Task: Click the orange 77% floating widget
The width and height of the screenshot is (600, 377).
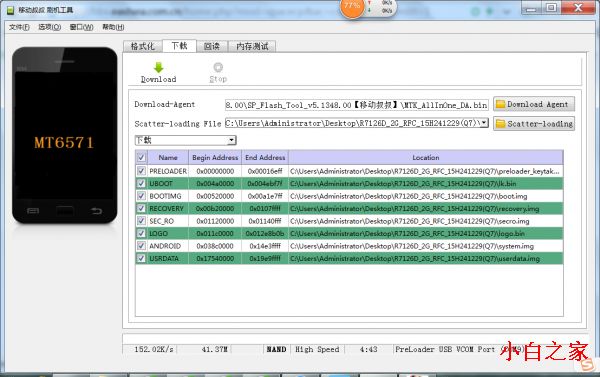Action: [352, 7]
